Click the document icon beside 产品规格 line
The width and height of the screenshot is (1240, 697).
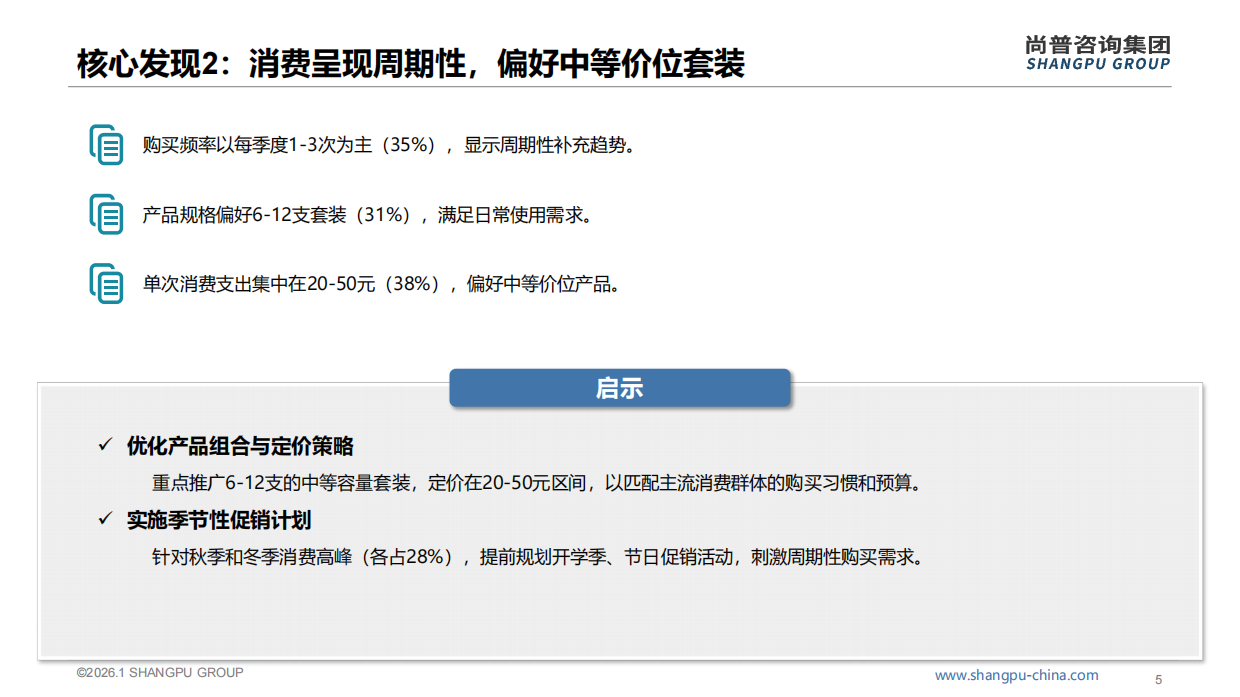pos(106,215)
